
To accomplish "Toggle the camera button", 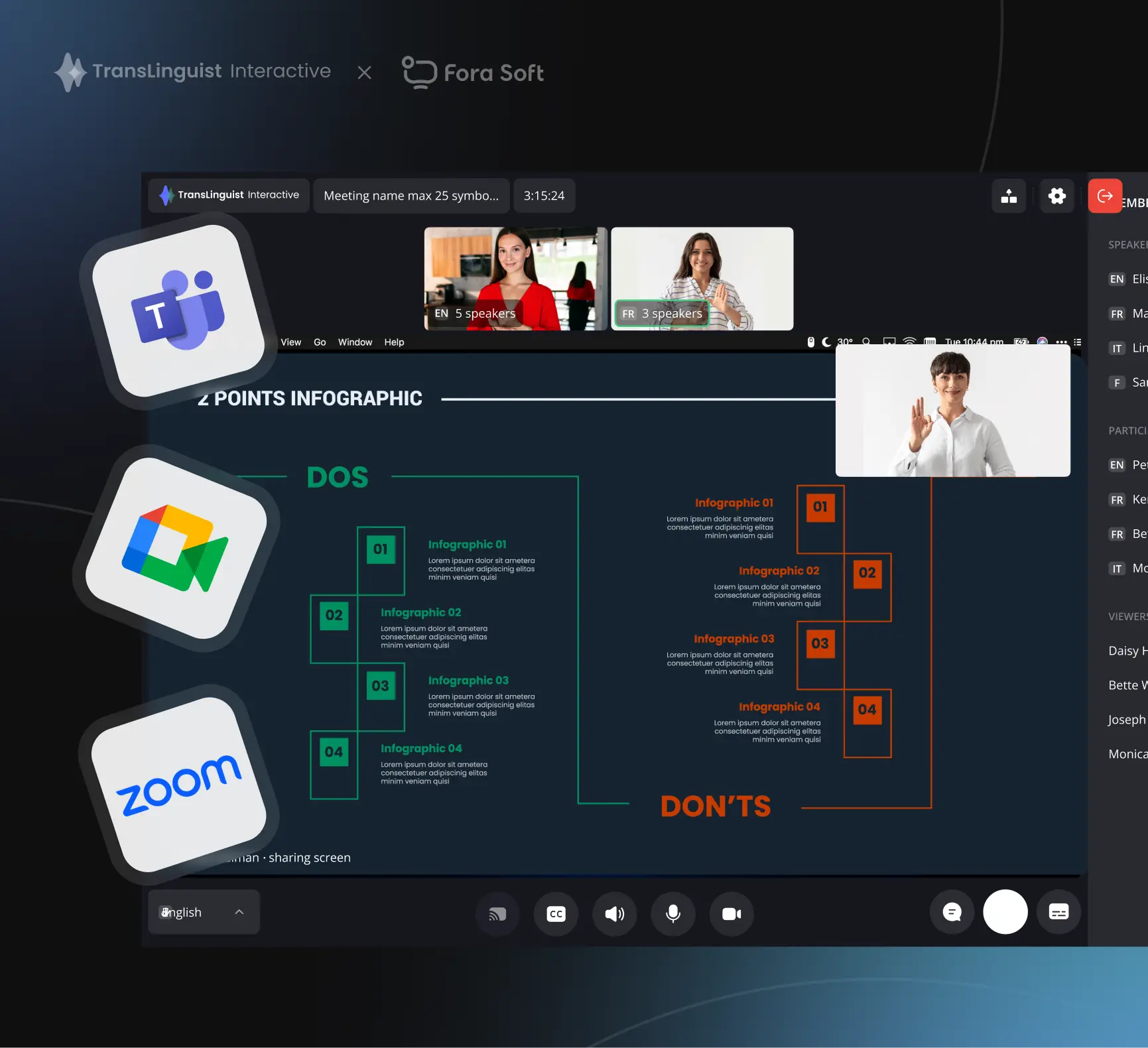I will click(732, 913).
